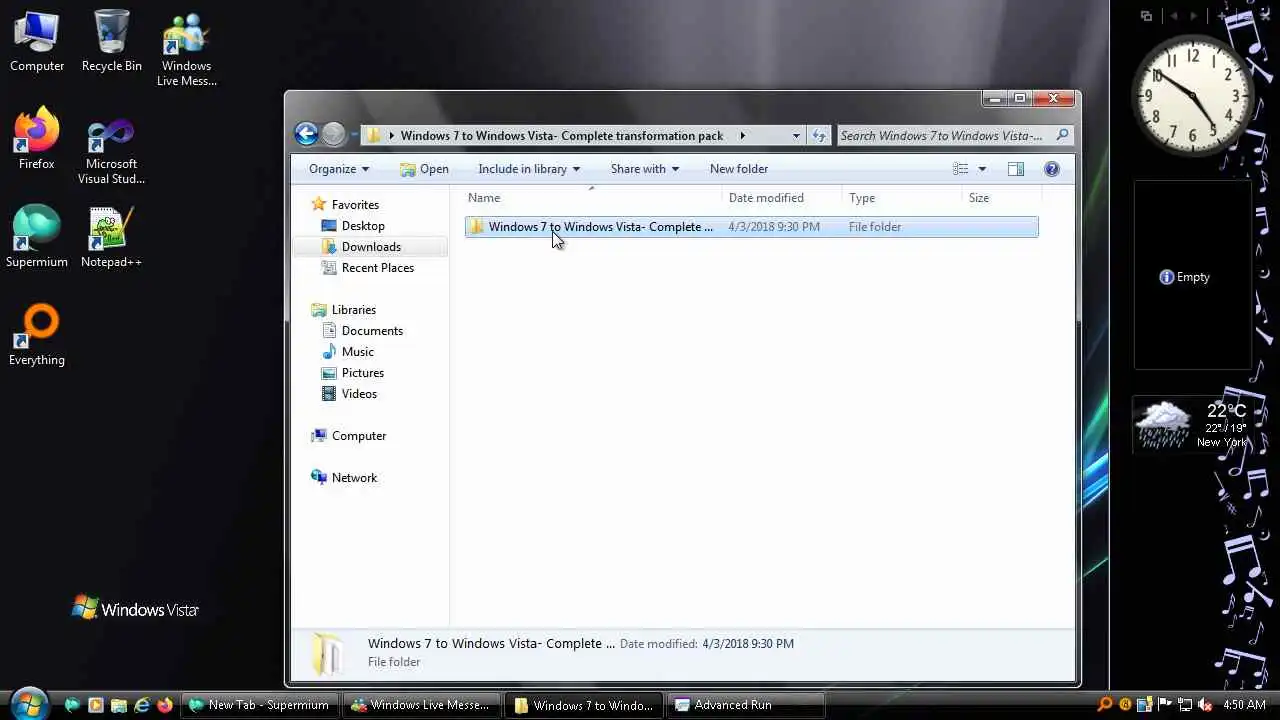Open address bar history dropdown arrow
This screenshot has height=720, width=1280.
[796, 135]
